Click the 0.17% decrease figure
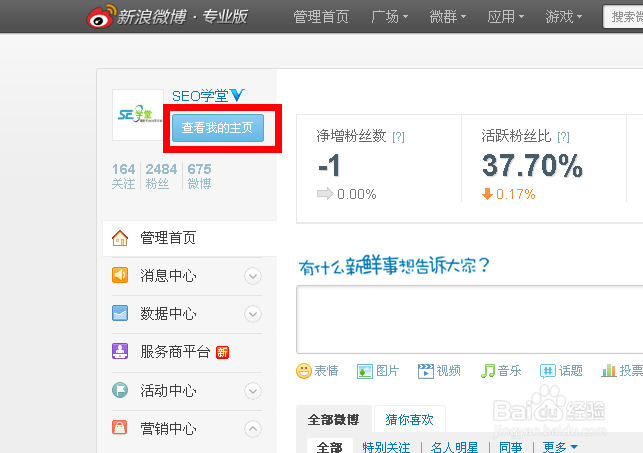643x453 pixels. point(515,194)
